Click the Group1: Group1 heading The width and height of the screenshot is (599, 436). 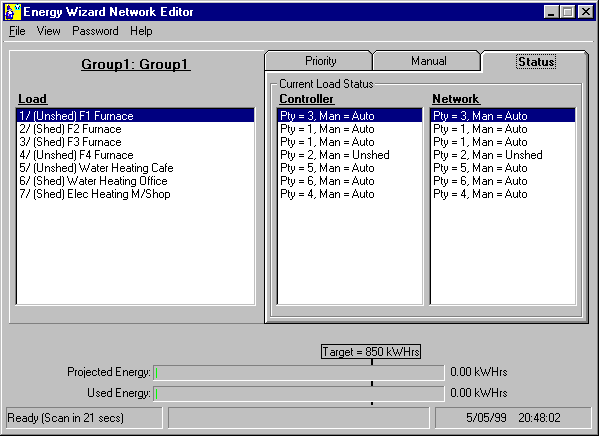click(x=136, y=64)
